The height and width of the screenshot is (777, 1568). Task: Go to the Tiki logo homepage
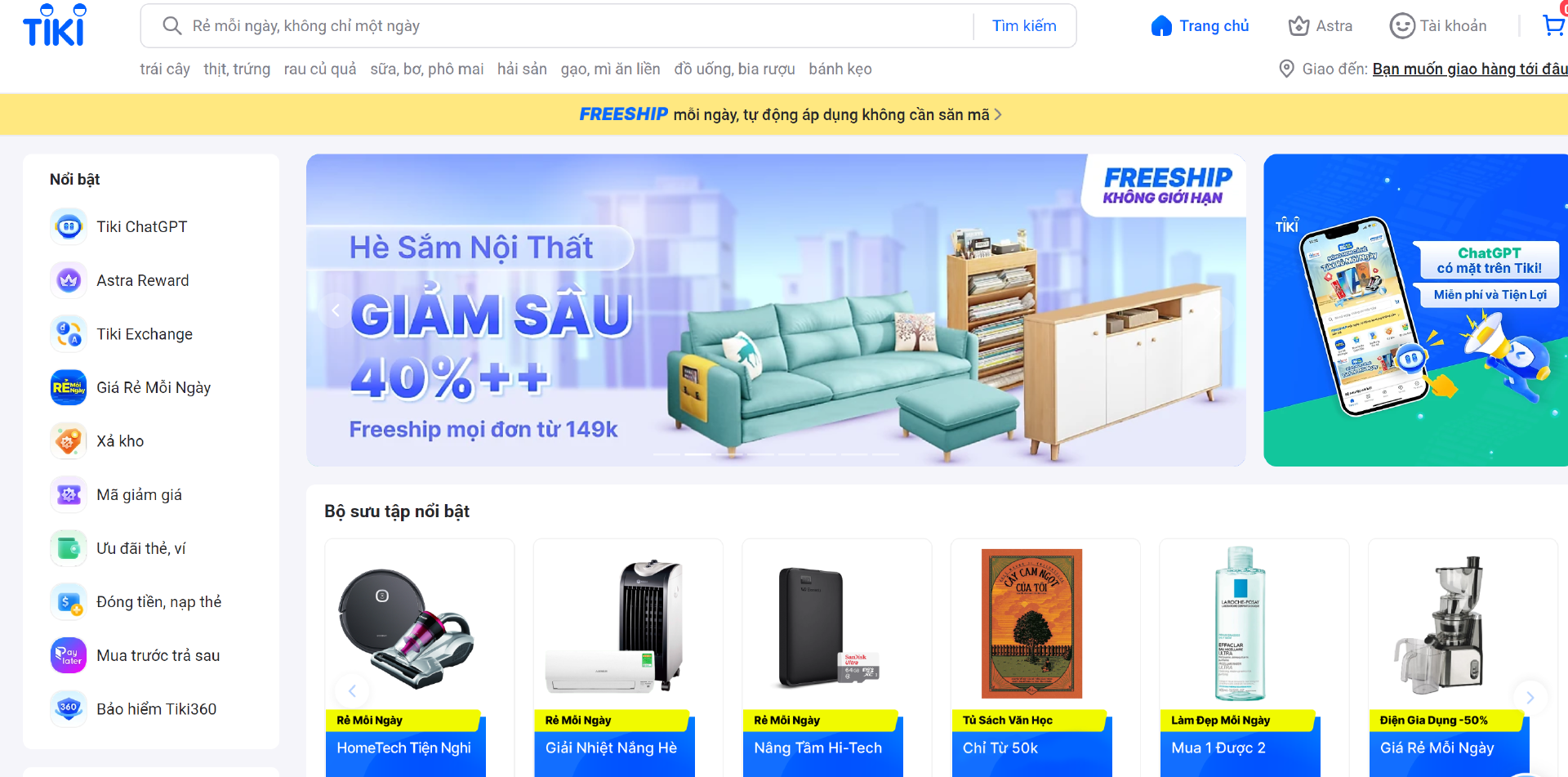point(55,25)
